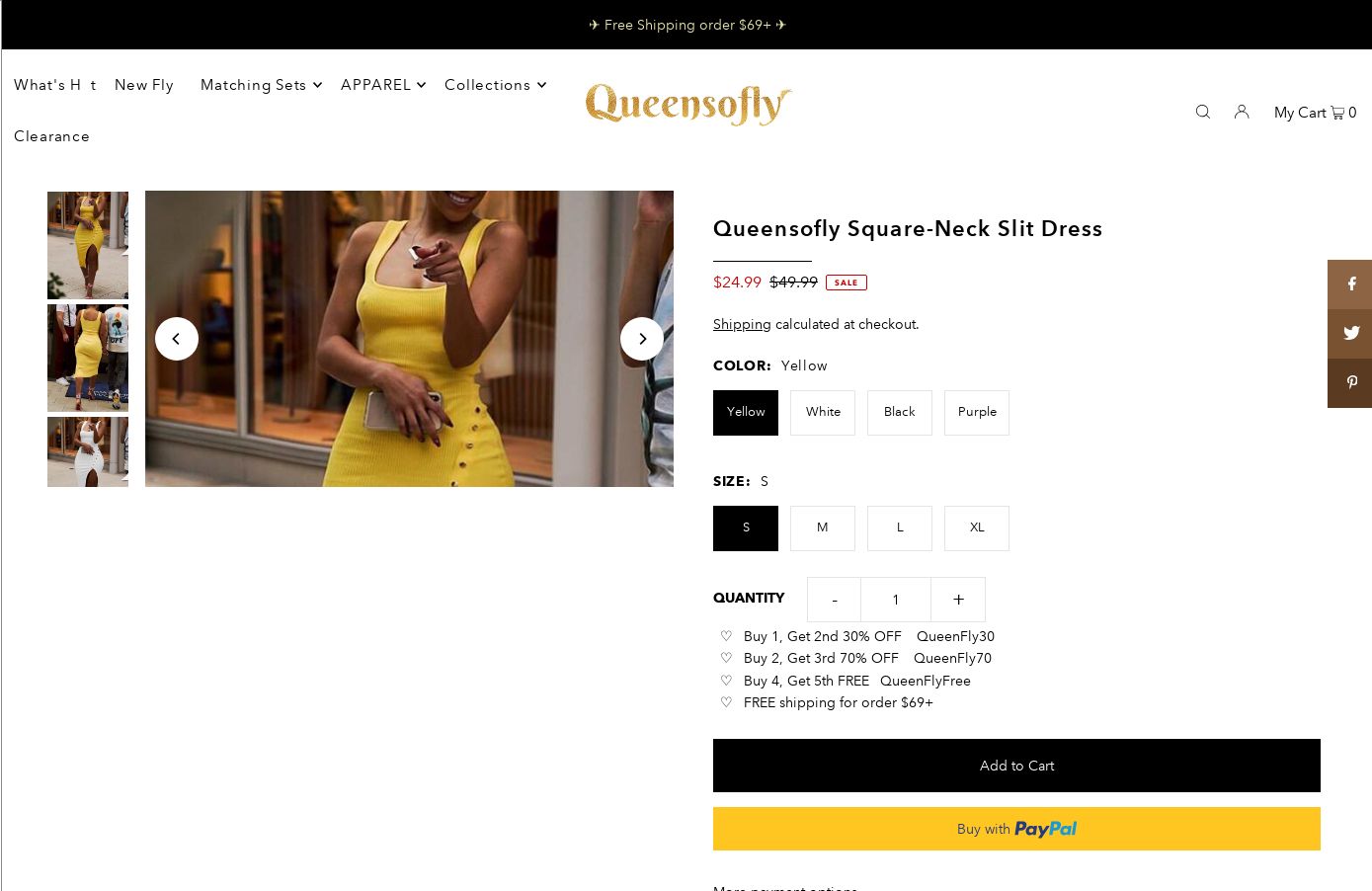Open the New Fly menu item

(x=144, y=85)
